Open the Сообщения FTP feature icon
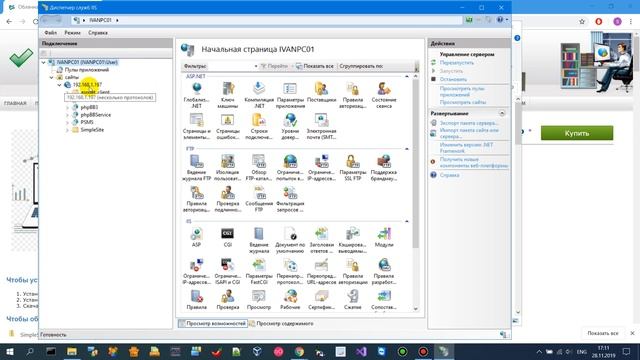Screen dimensions: 640x360 [x=259, y=199]
